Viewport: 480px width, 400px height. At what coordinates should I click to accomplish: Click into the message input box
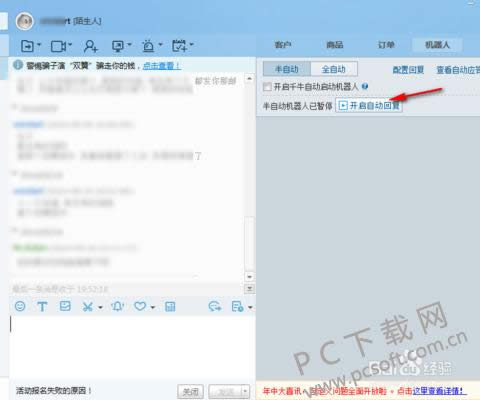click(132, 347)
